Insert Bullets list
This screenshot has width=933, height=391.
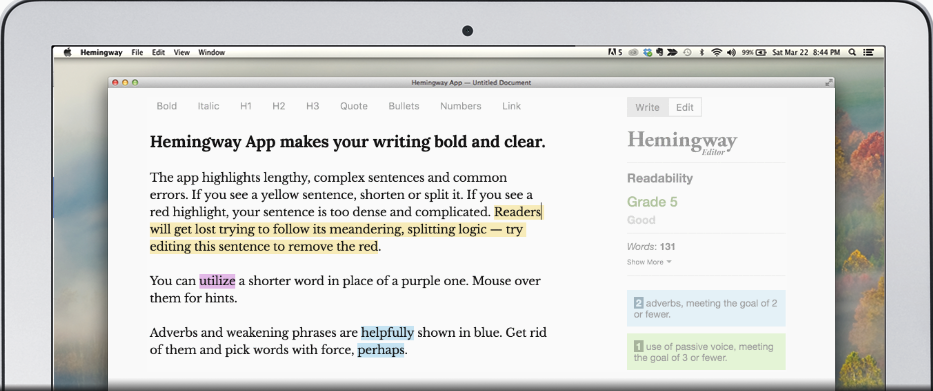(403, 106)
